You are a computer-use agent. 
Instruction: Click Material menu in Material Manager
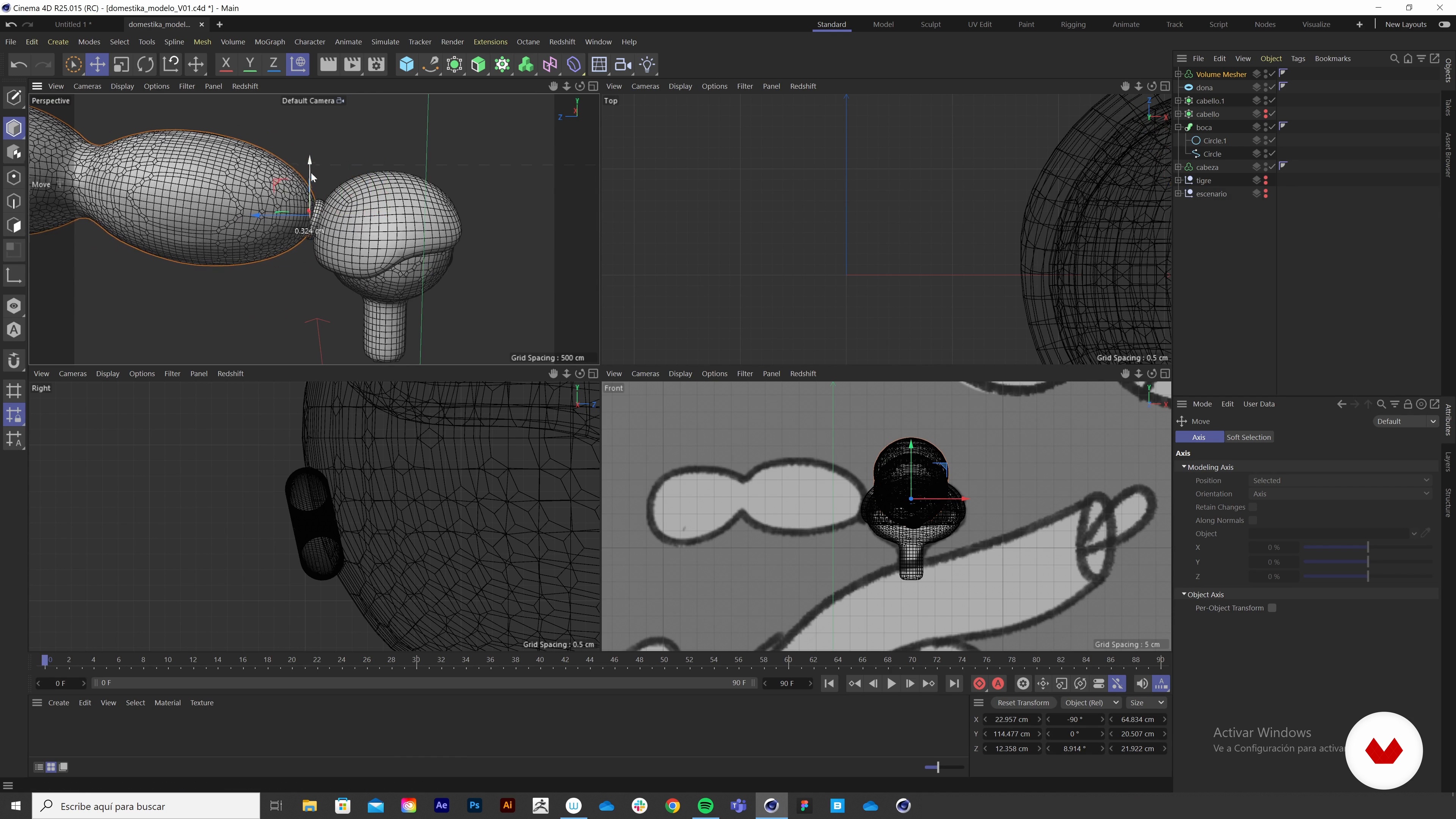coord(167,703)
